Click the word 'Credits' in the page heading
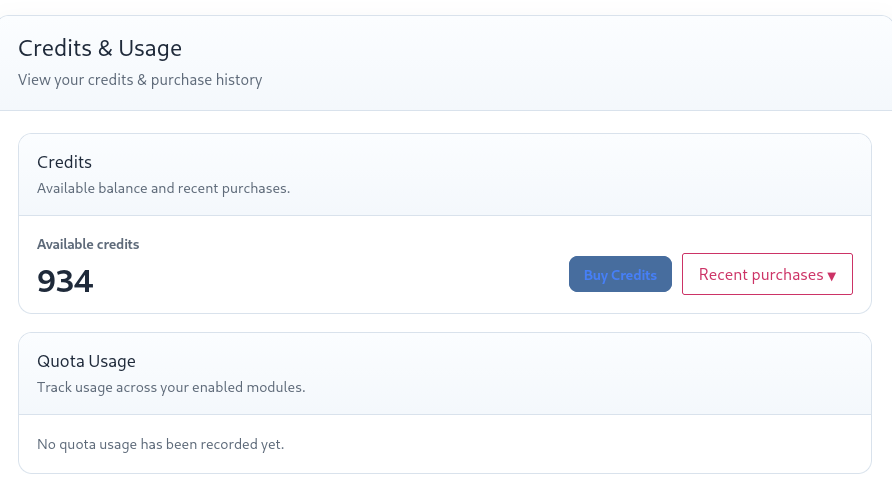The height and width of the screenshot is (487, 892). [55, 48]
